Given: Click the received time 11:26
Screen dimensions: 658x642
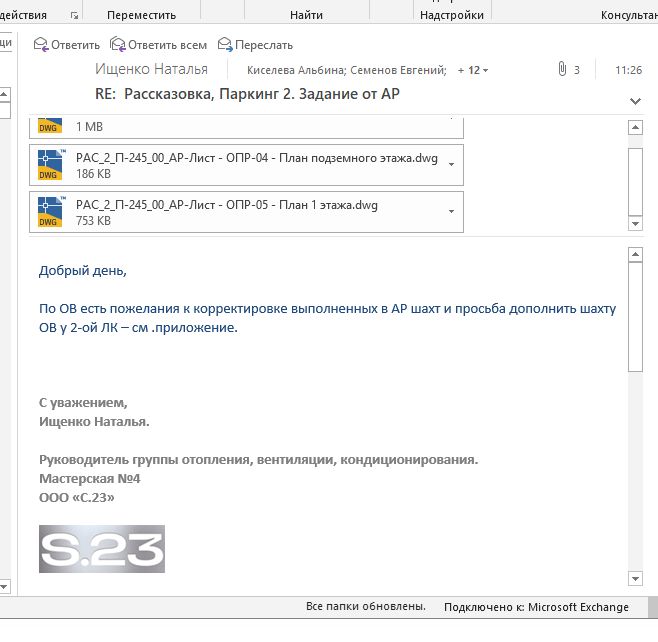Looking at the screenshot, I should [x=628, y=70].
